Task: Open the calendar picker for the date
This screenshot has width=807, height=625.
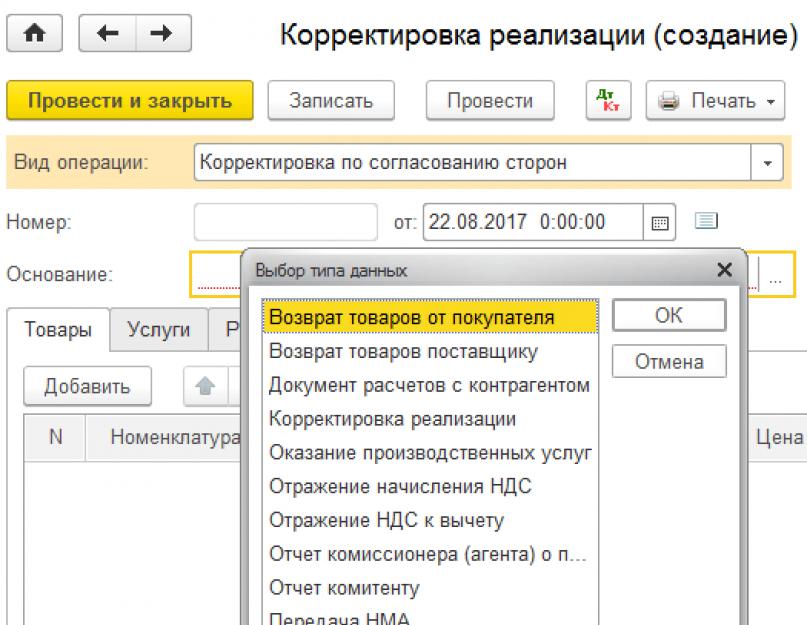Action: (660, 222)
